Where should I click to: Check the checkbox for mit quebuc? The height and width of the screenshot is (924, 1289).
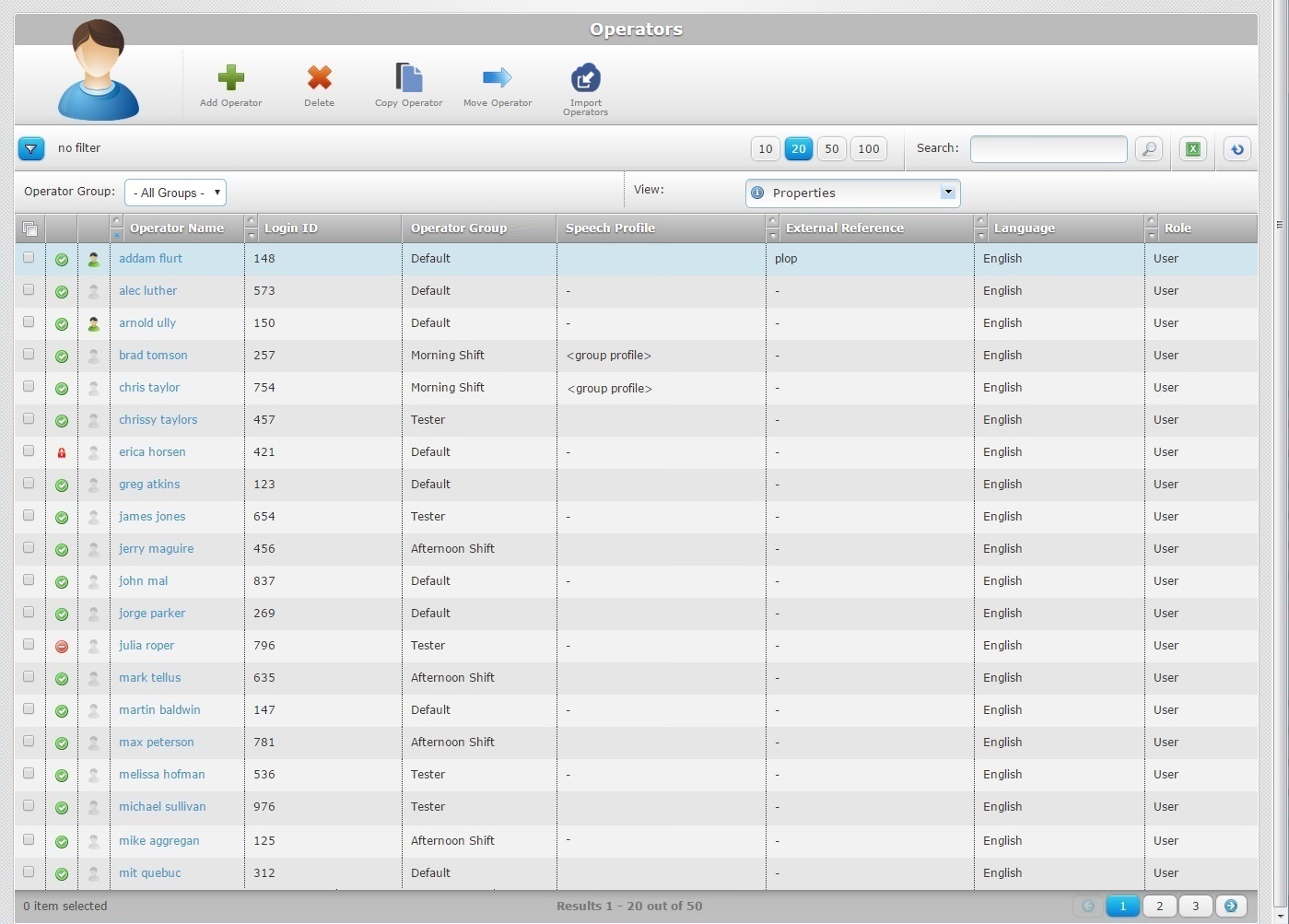pos(29,872)
